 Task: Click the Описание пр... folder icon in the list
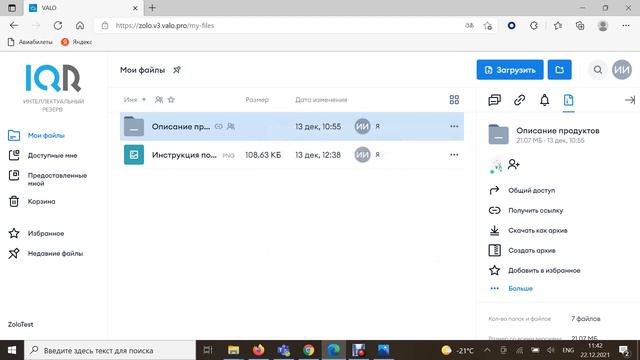pos(134,127)
